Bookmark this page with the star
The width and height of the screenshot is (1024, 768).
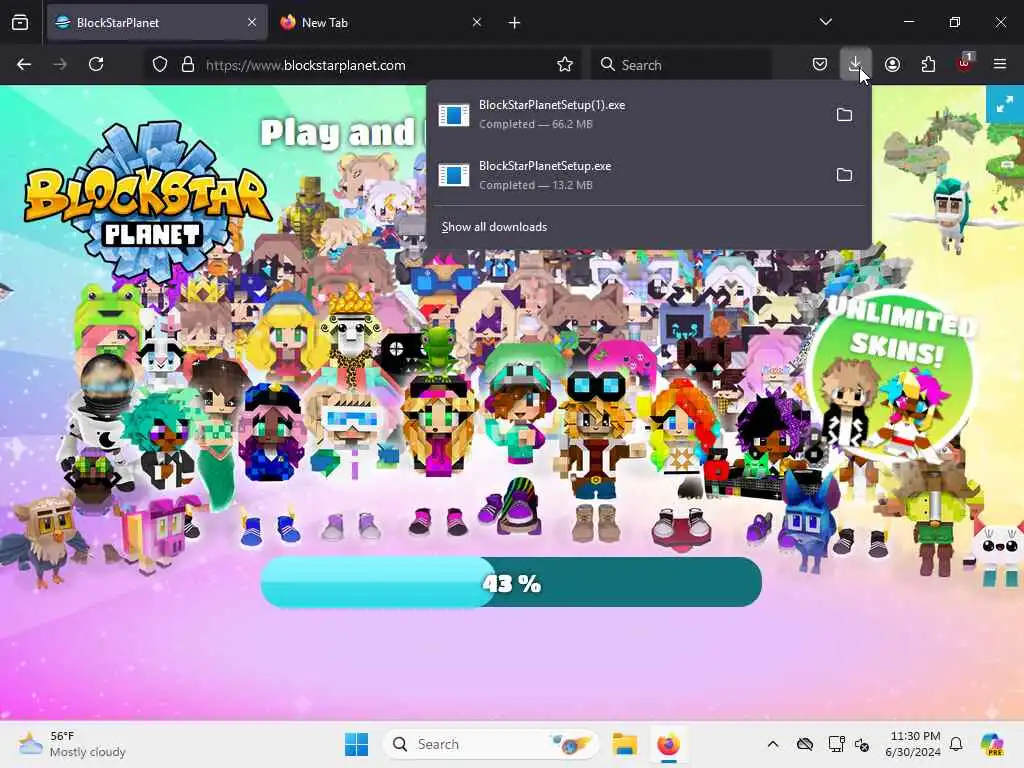[565, 64]
